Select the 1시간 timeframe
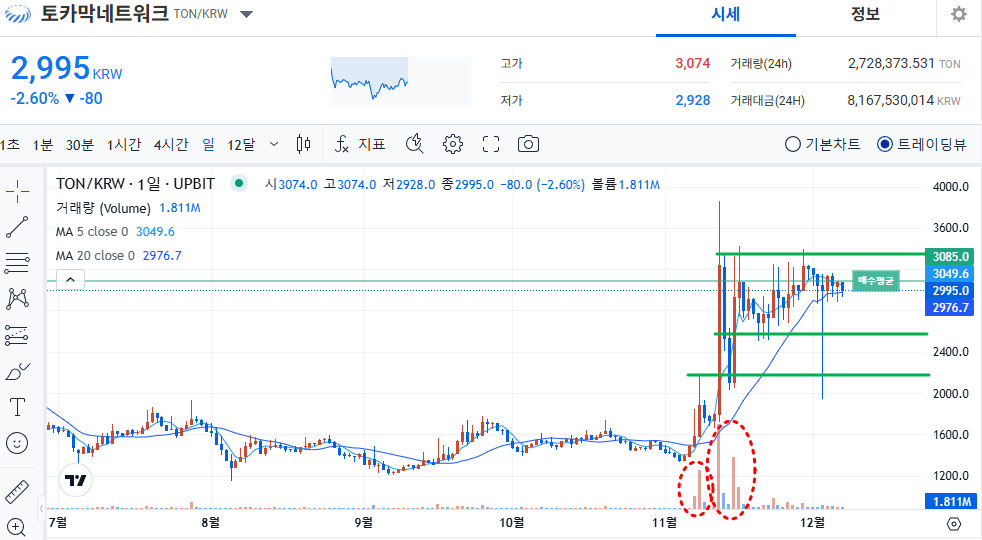The height and width of the screenshot is (540, 982). click(124, 145)
